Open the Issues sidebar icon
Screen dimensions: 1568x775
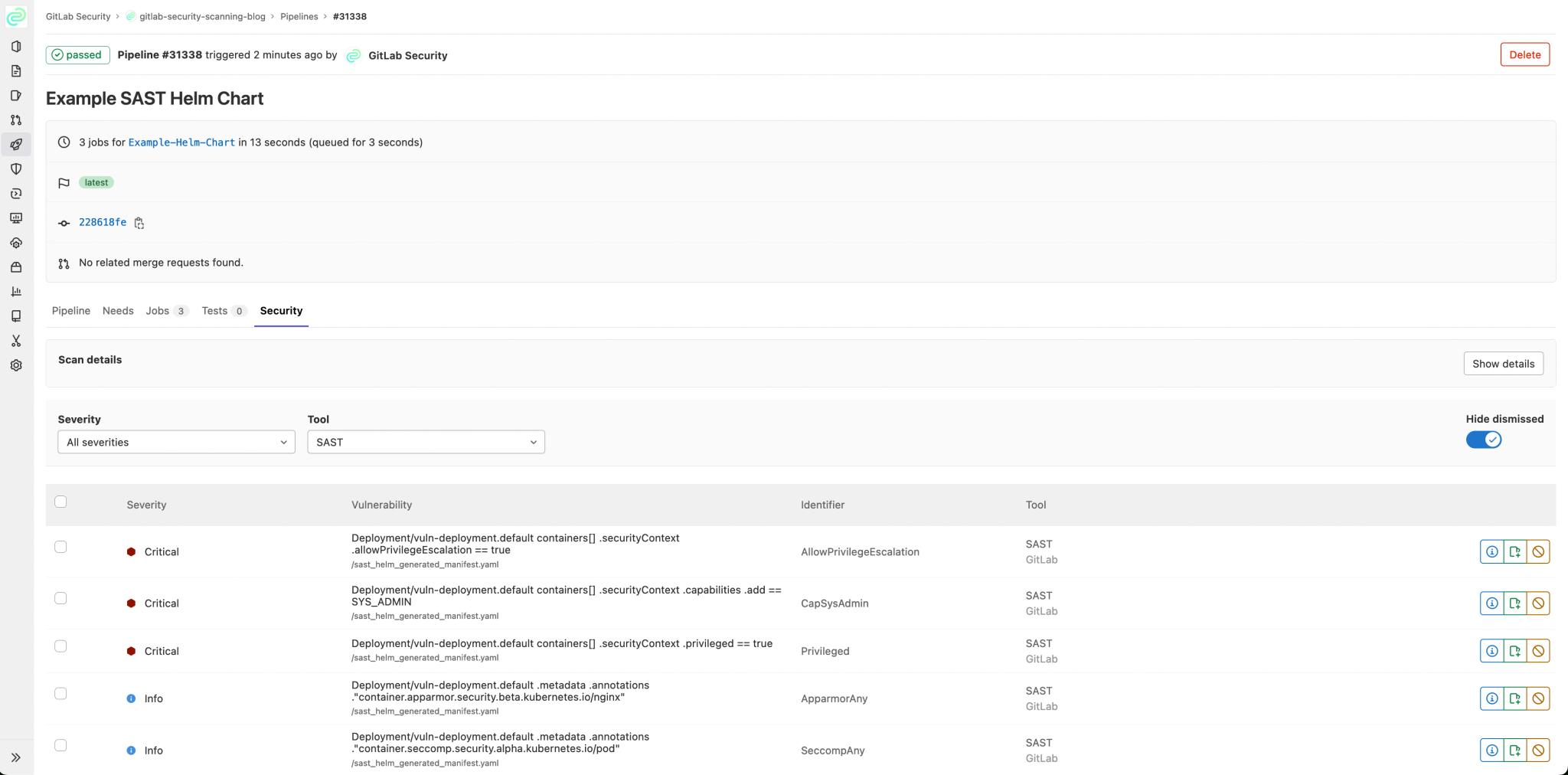coord(16,96)
